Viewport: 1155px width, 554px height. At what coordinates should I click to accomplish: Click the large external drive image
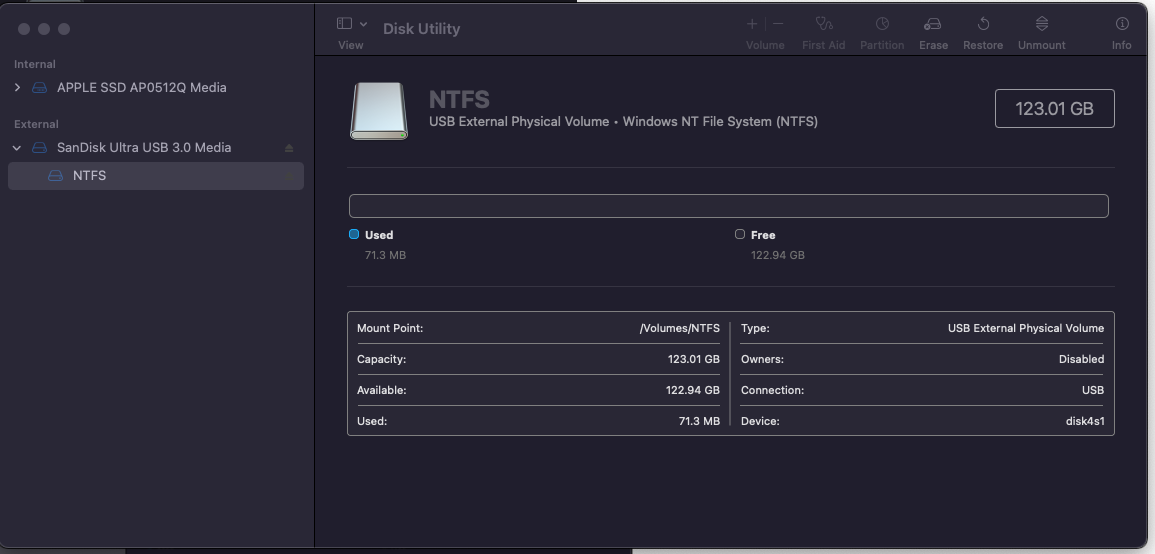[379, 111]
